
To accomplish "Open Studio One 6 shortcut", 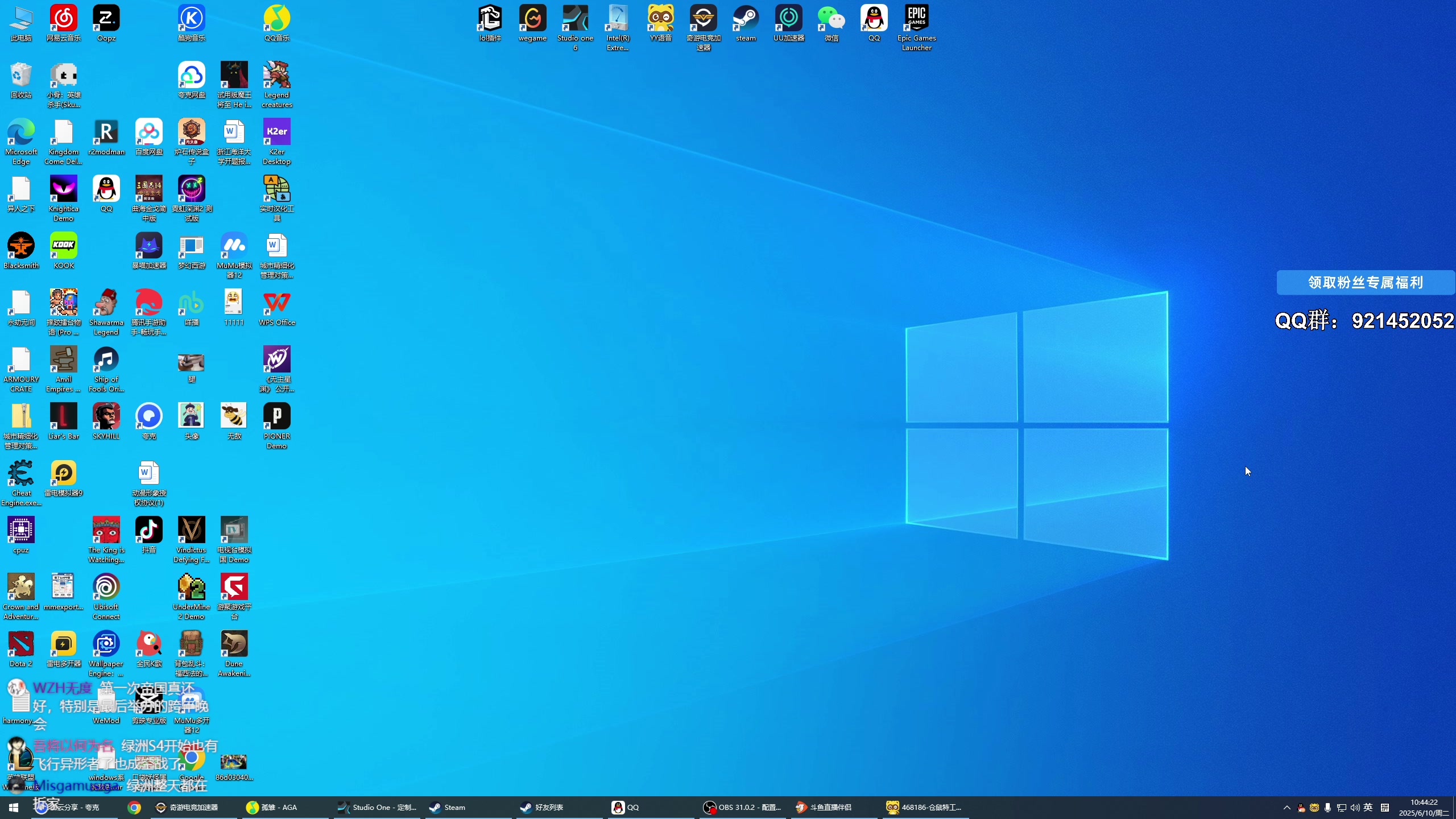I will click(575, 28).
